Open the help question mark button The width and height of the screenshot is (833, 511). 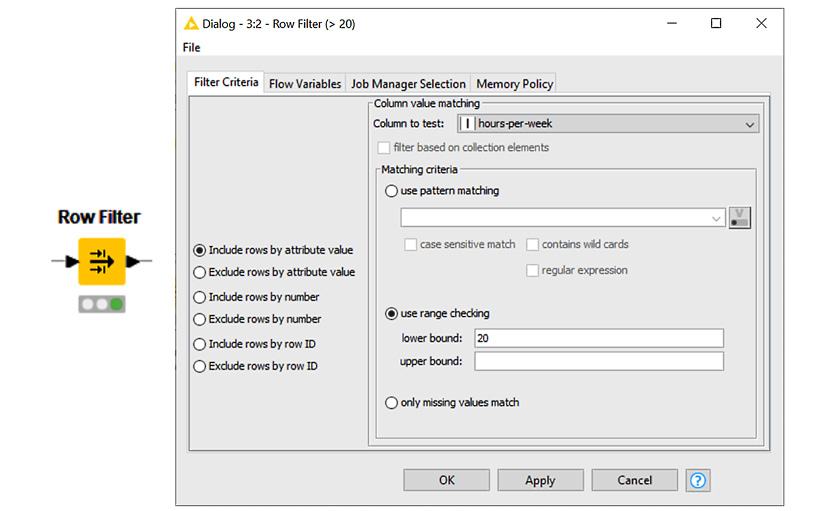click(698, 480)
